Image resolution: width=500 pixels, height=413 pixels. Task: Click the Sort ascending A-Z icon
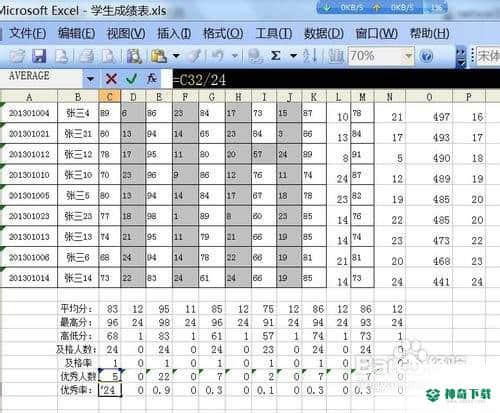[x=310, y=56]
